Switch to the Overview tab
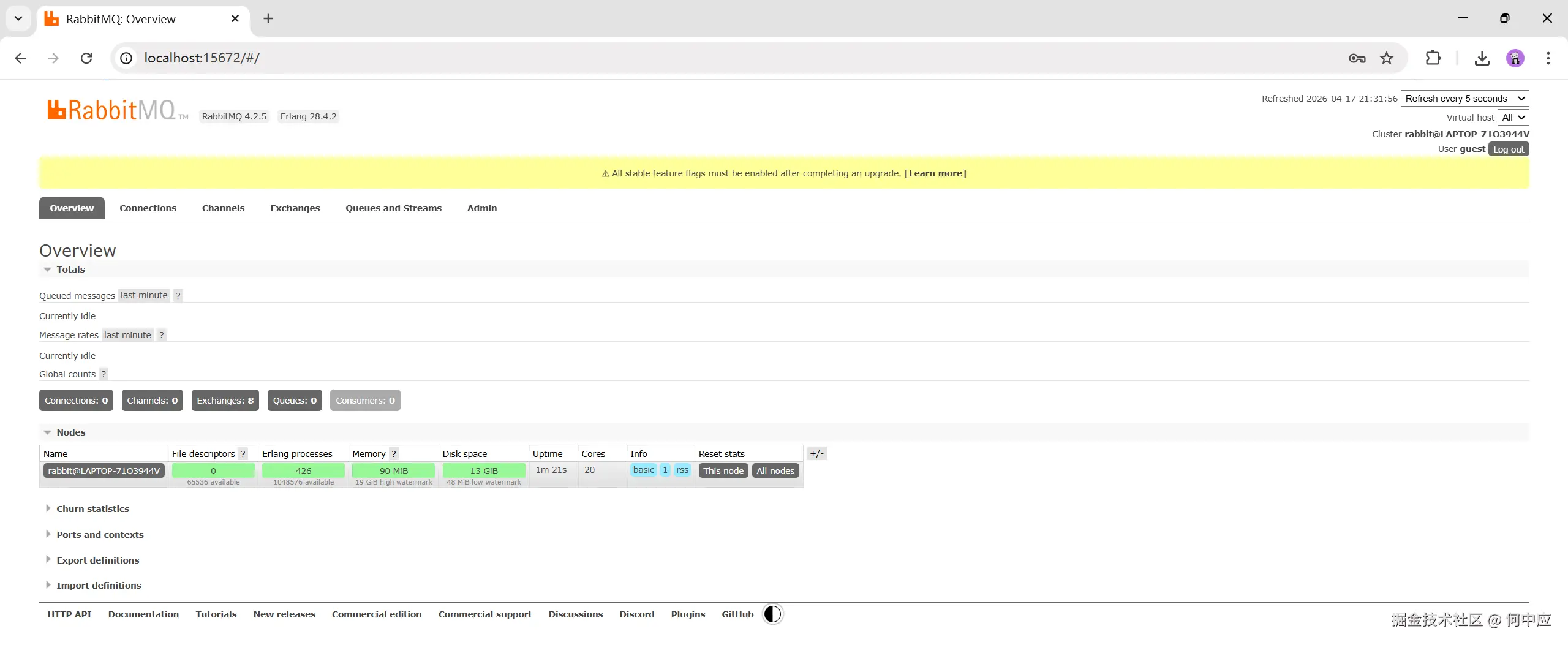1568x645 pixels. coord(72,208)
